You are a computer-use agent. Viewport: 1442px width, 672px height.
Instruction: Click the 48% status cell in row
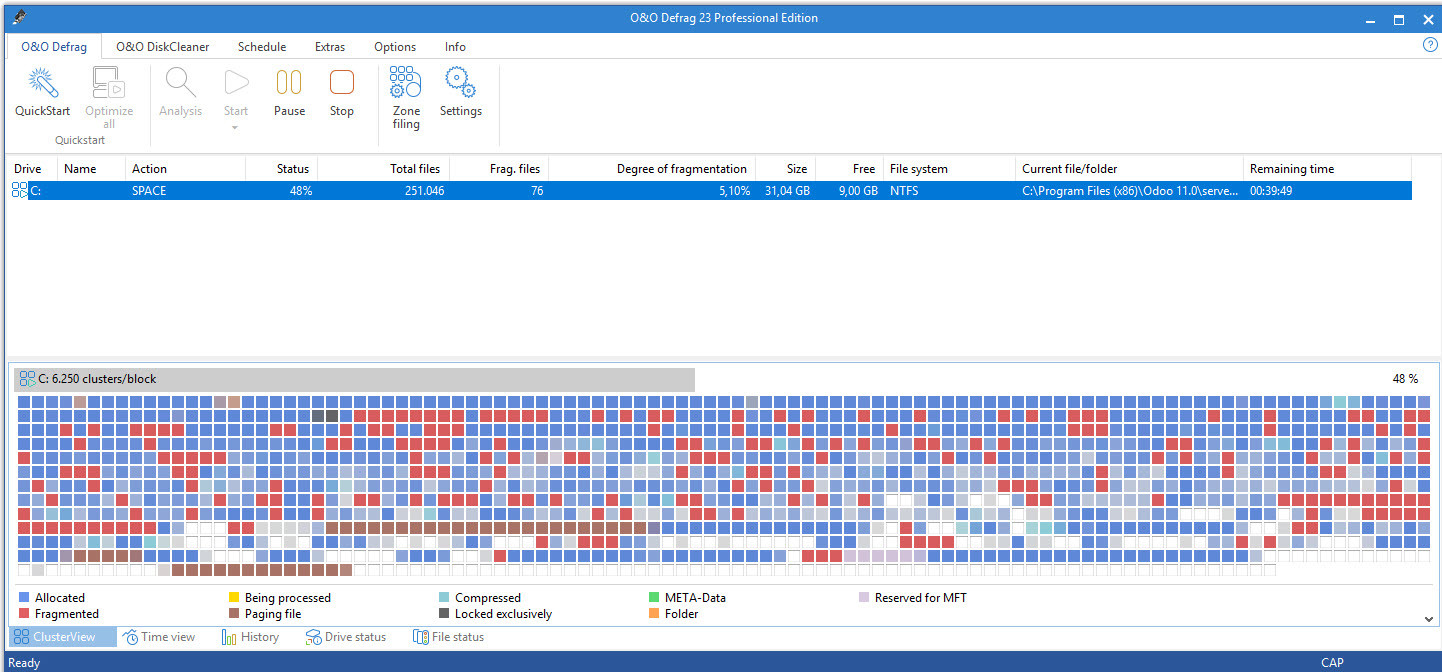(300, 190)
